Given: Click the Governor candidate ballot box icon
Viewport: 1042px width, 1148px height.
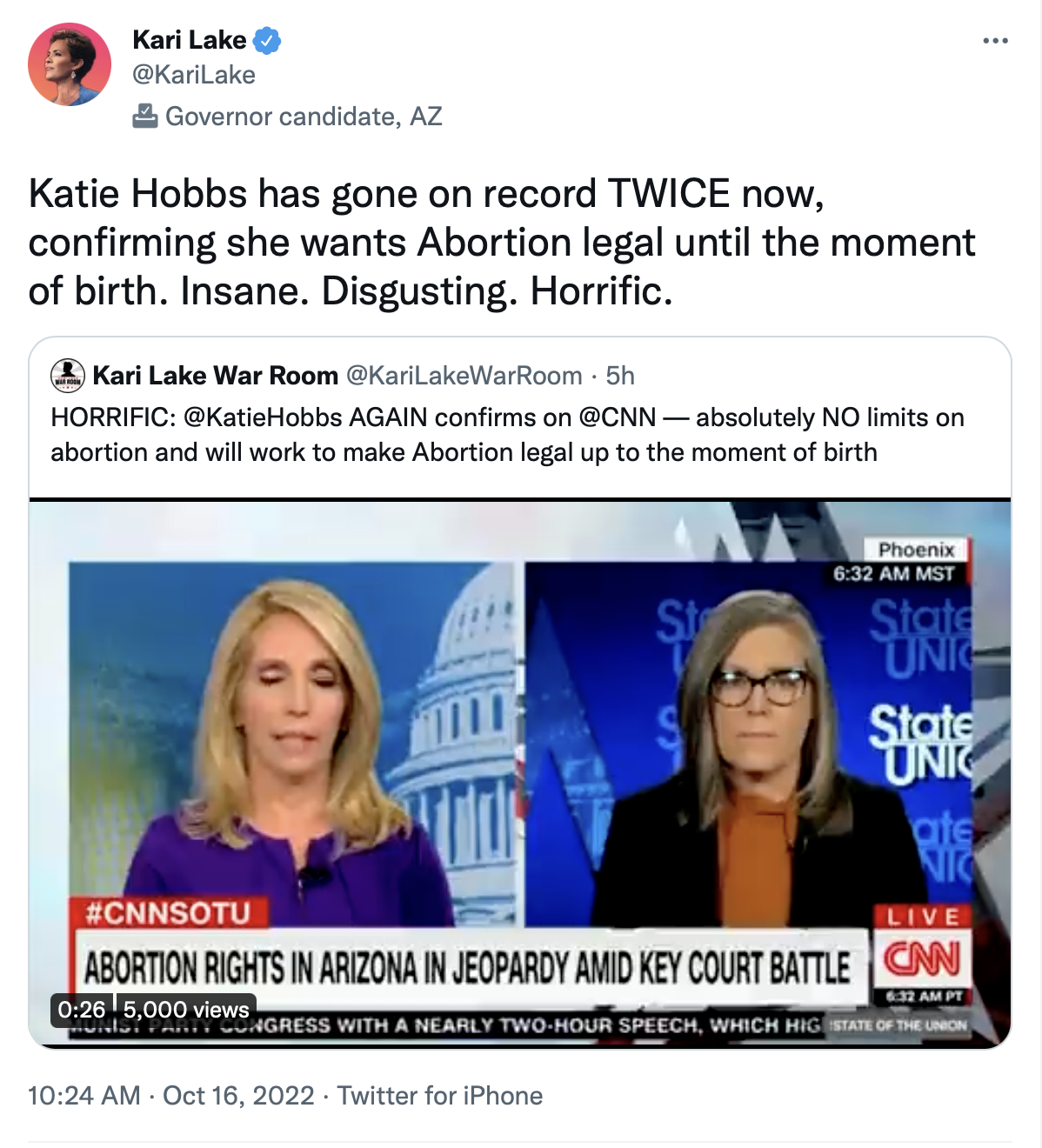Looking at the screenshot, I should click(144, 116).
